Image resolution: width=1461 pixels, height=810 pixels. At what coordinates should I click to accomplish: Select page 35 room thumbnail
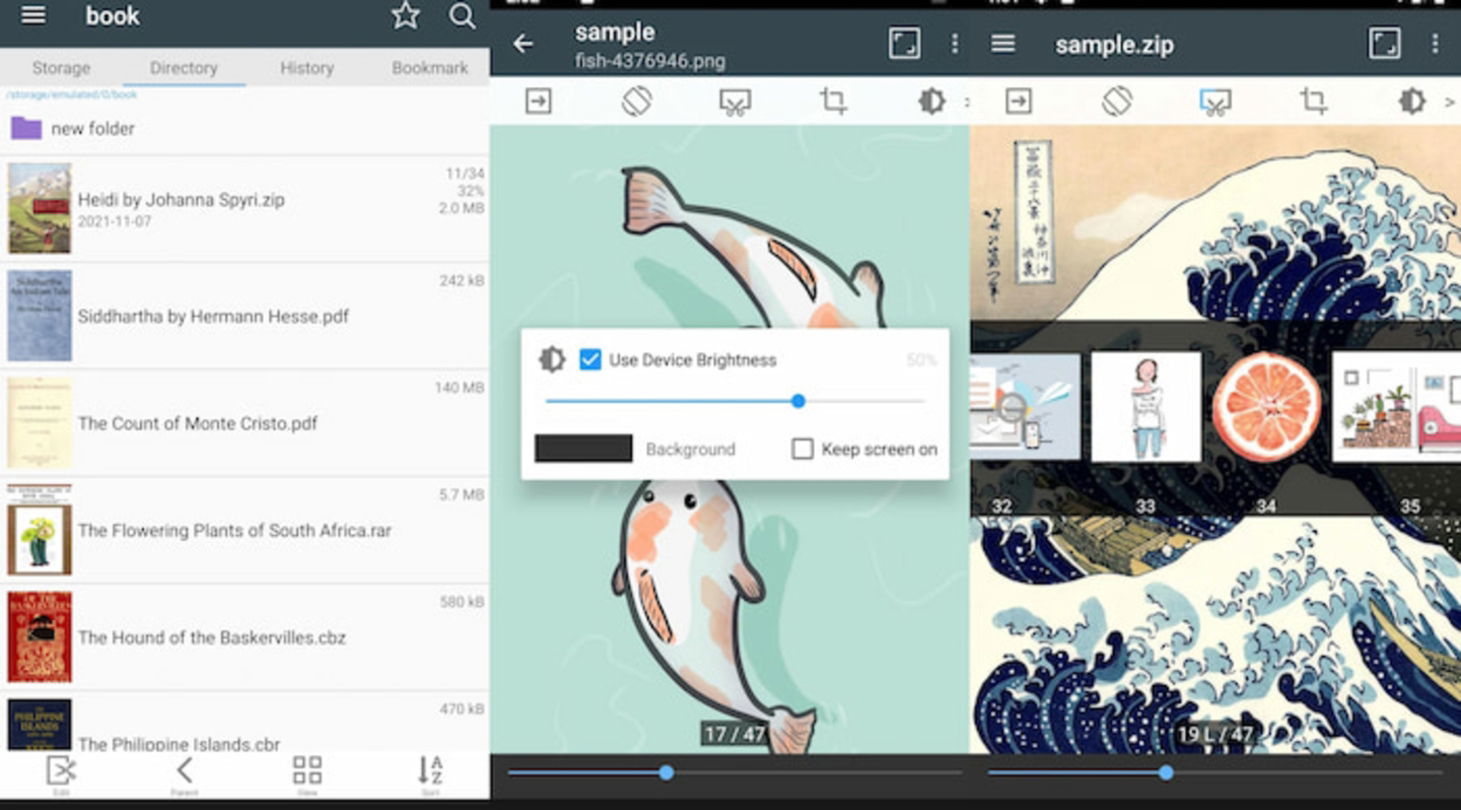coord(1396,407)
